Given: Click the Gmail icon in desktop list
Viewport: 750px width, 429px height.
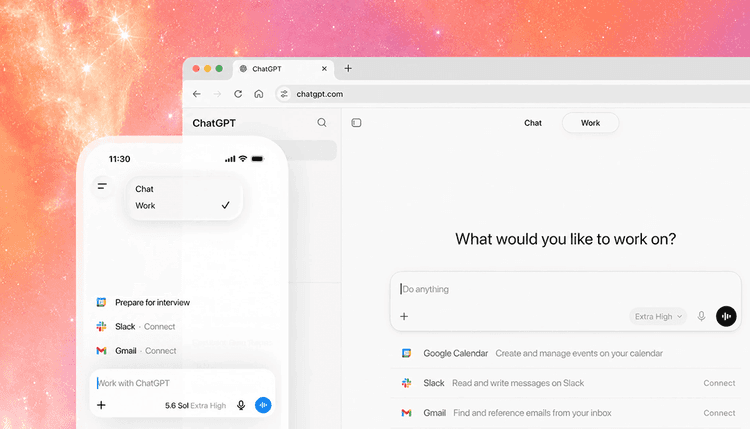Looking at the screenshot, I should 407,413.
